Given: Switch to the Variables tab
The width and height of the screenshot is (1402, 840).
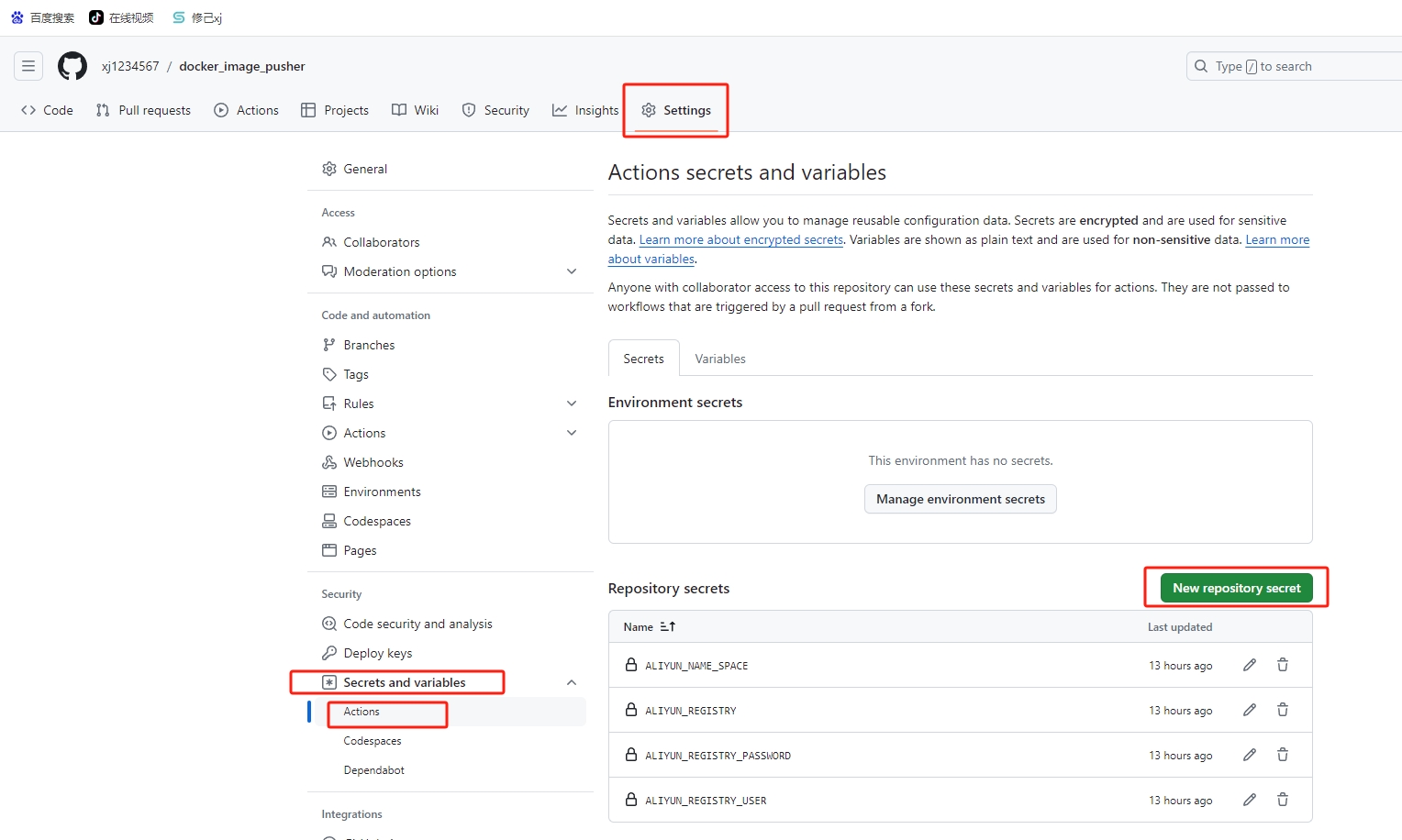Looking at the screenshot, I should point(719,358).
